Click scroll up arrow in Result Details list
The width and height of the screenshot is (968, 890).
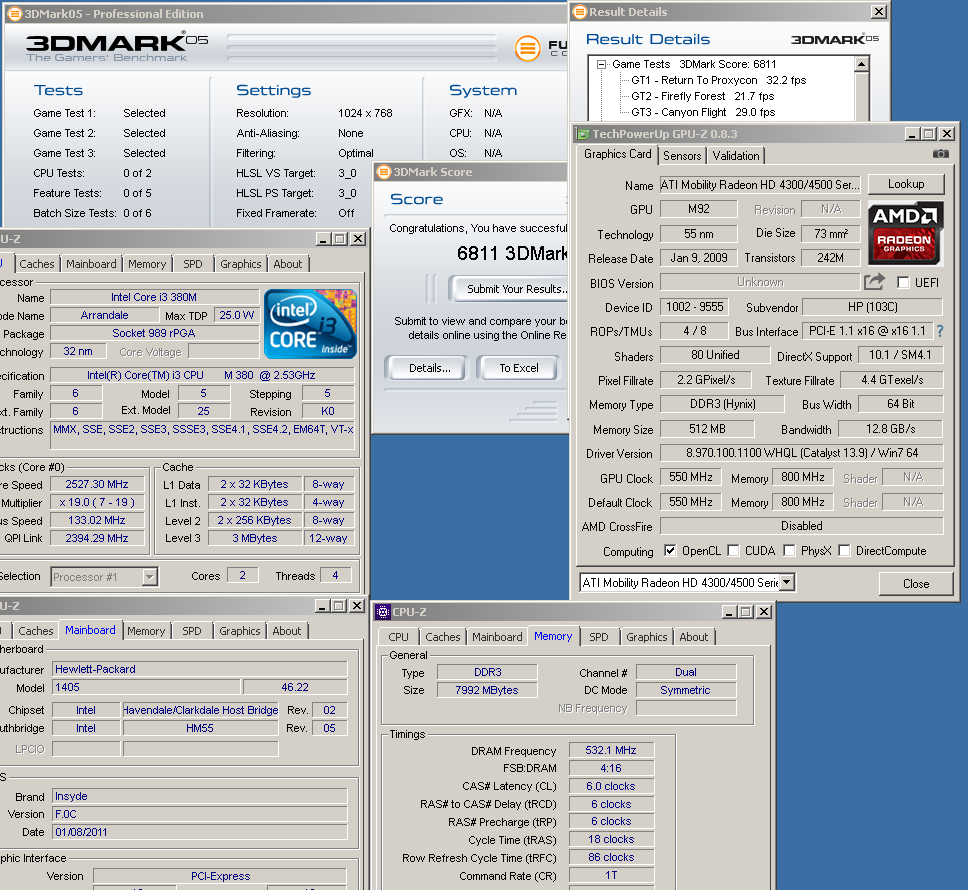pyautogui.click(x=862, y=64)
